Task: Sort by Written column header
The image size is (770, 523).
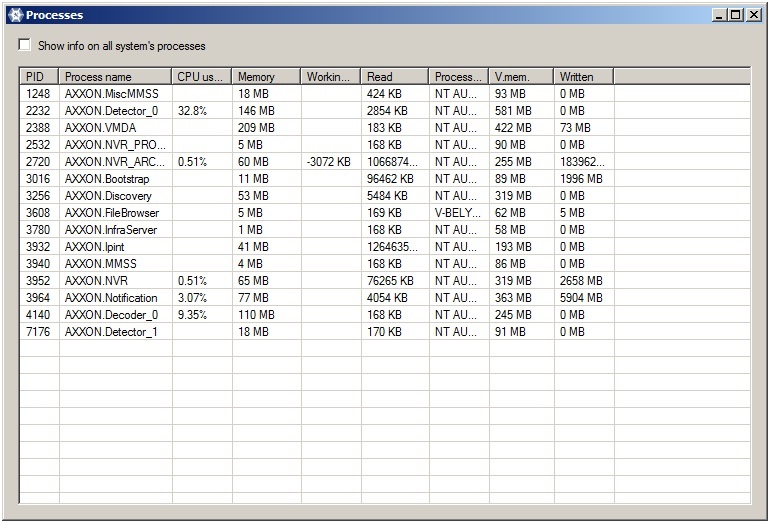Action: (x=584, y=77)
